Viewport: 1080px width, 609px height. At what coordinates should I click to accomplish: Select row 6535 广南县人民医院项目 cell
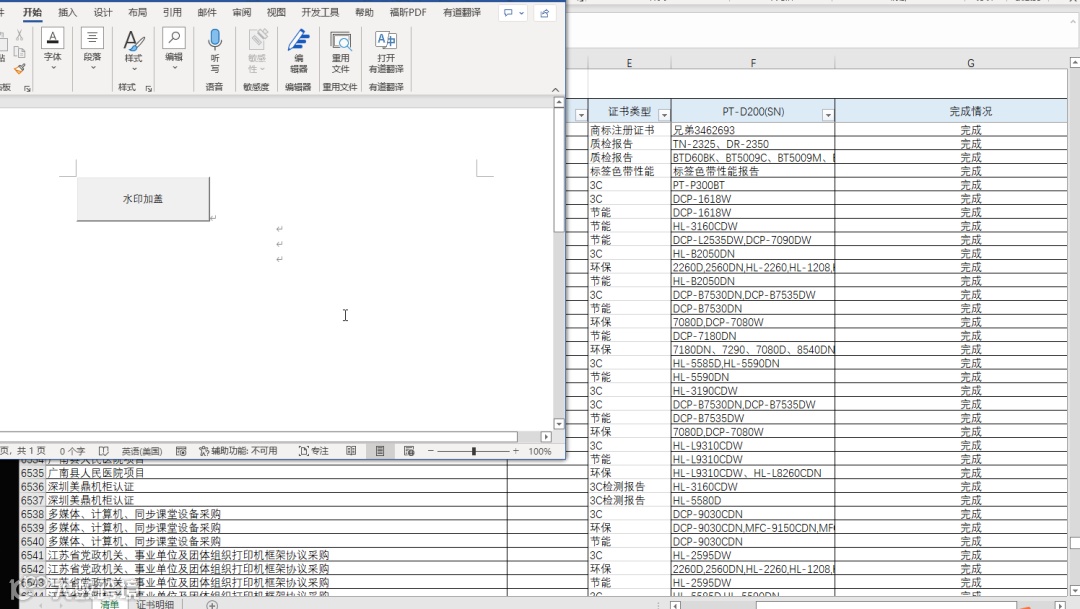tap(276, 473)
